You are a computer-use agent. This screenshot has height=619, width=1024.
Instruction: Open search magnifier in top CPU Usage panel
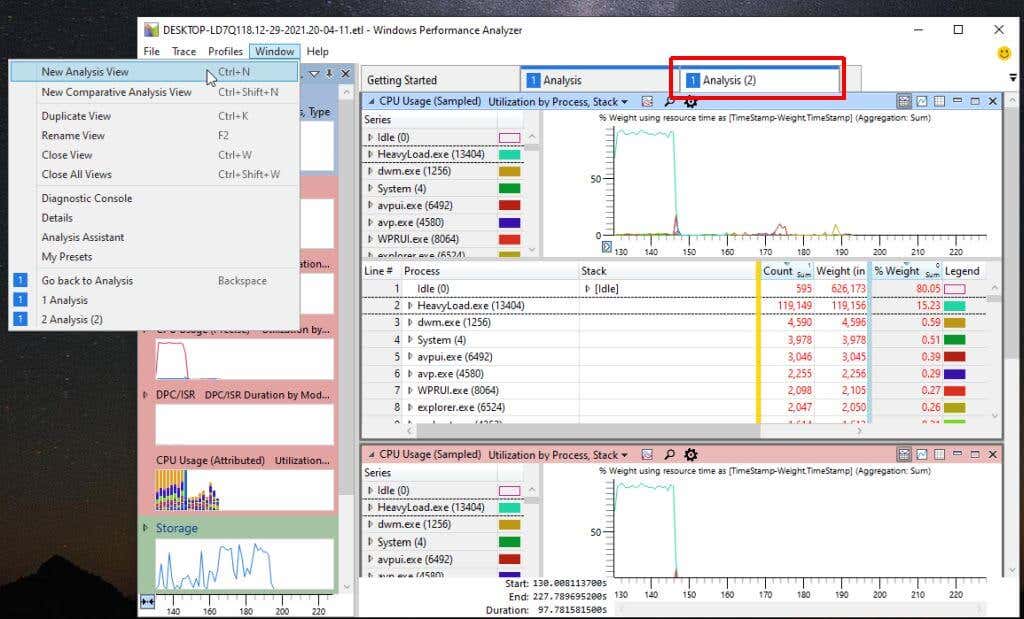click(668, 101)
